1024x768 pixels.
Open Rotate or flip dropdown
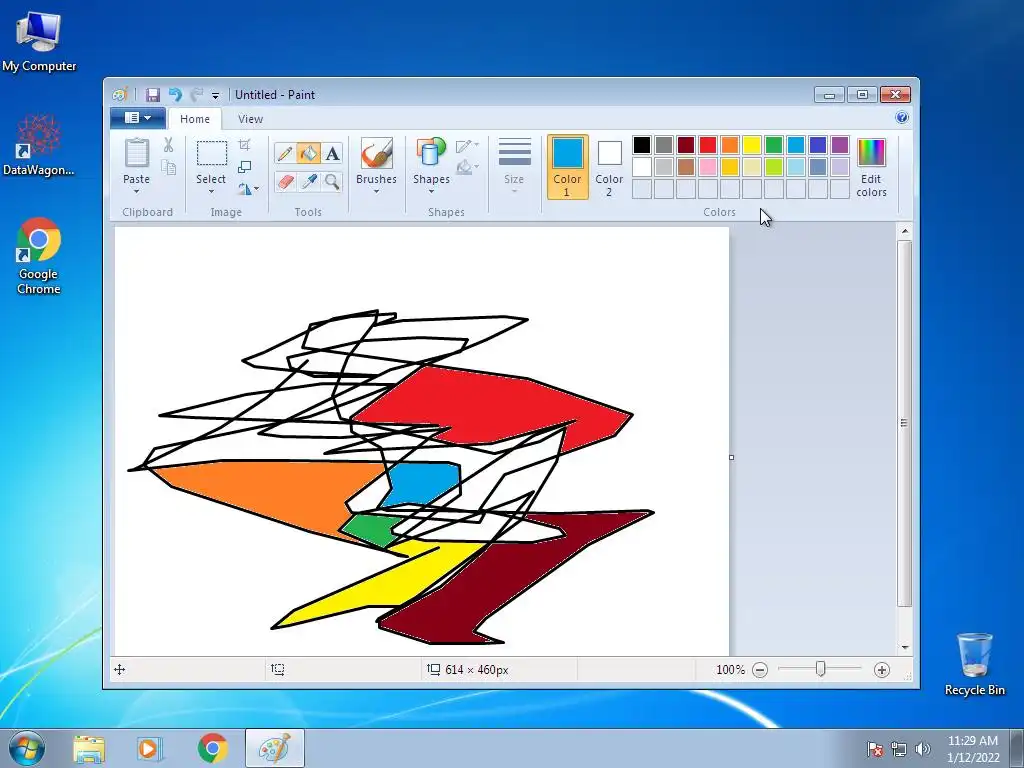pyautogui.click(x=248, y=189)
